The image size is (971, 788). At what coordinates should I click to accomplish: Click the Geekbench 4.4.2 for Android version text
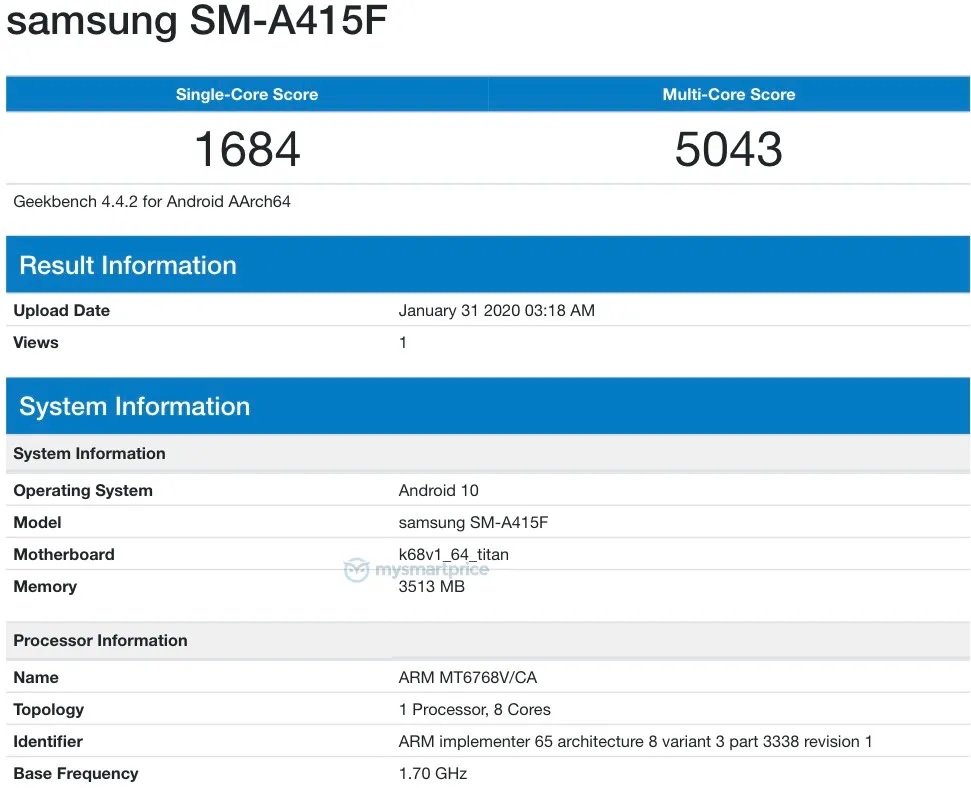pyautogui.click(x=152, y=202)
